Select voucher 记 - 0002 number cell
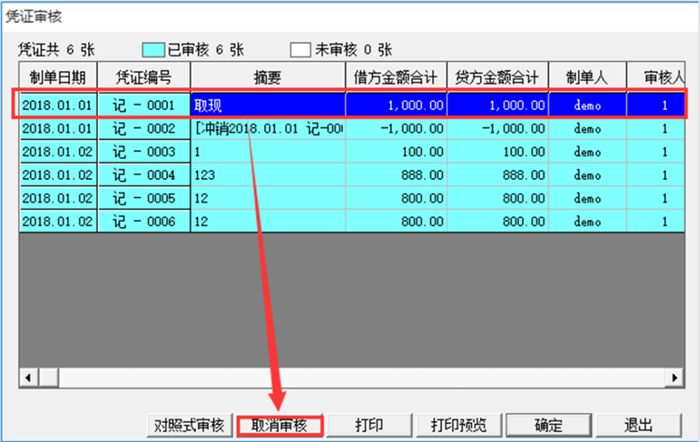 [144, 129]
